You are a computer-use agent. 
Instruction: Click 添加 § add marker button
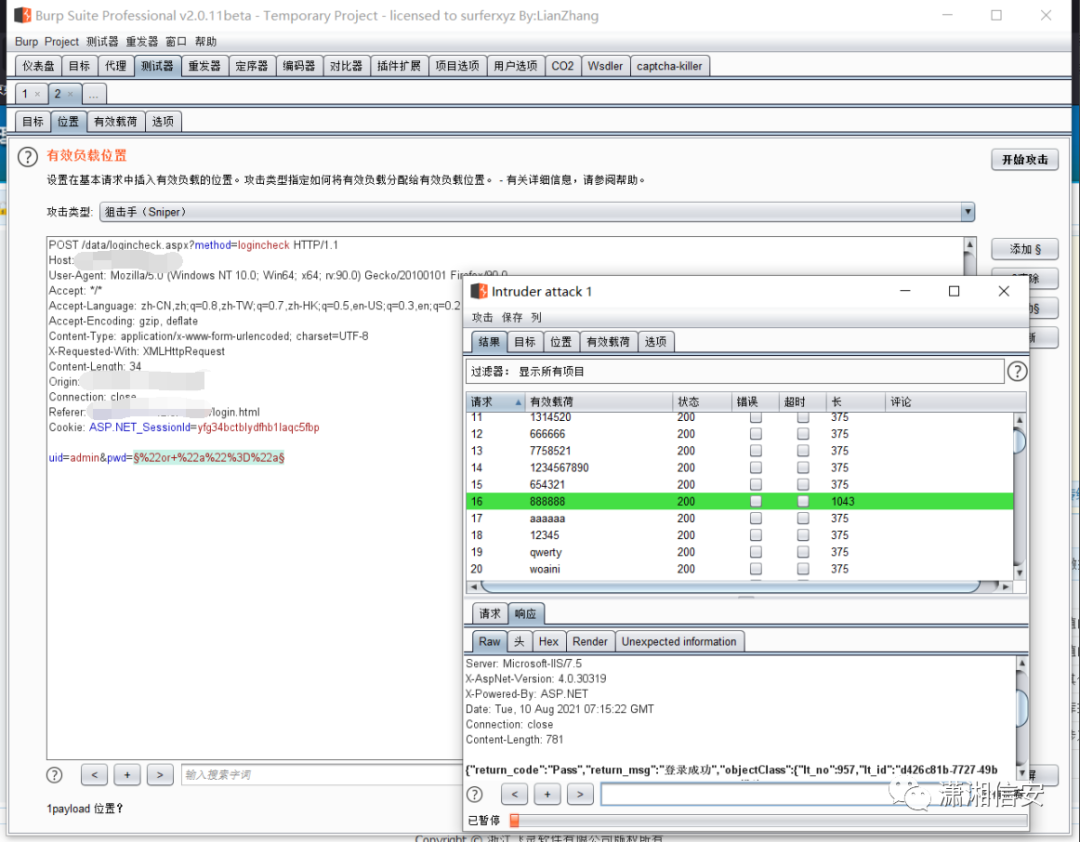pos(1024,249)
